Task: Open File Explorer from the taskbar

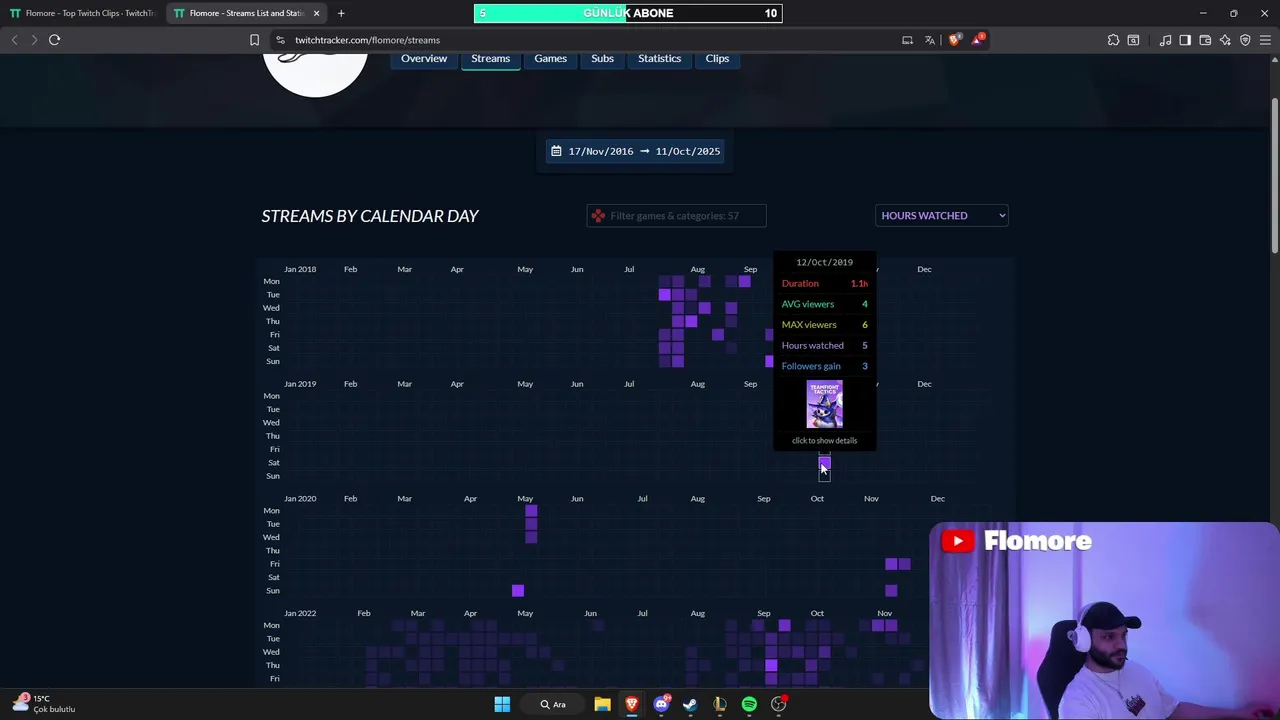Action: point(602,704)
